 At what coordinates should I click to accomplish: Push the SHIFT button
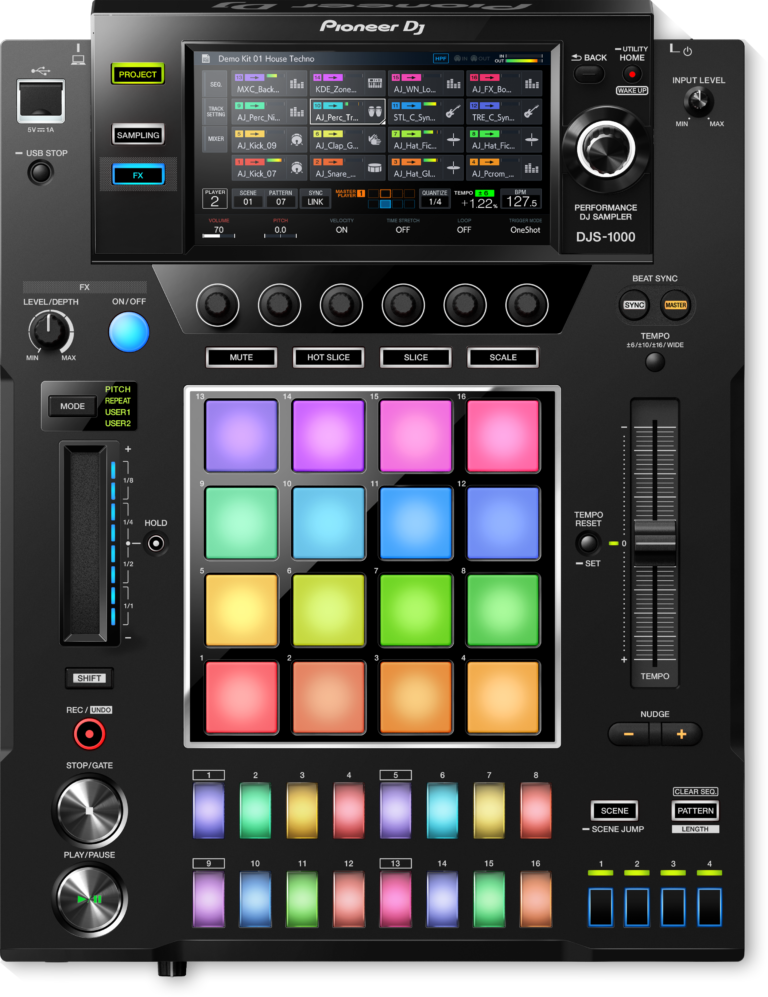click(89, 678)
